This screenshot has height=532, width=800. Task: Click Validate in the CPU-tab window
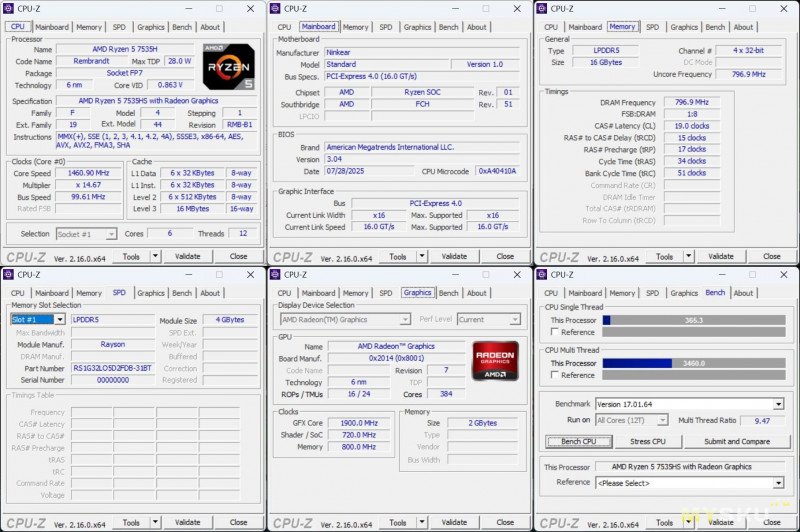click(x=188, y=256)
